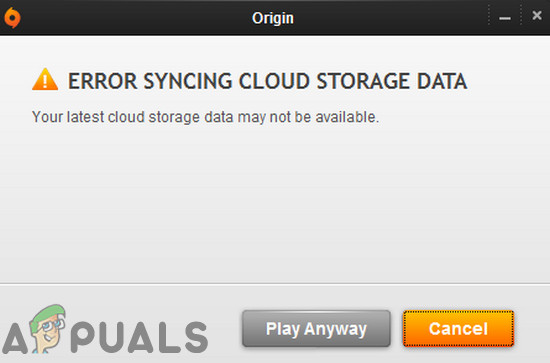Click the word ERROR in the heading
Screen dimensions: 550x363
(102, 81)
